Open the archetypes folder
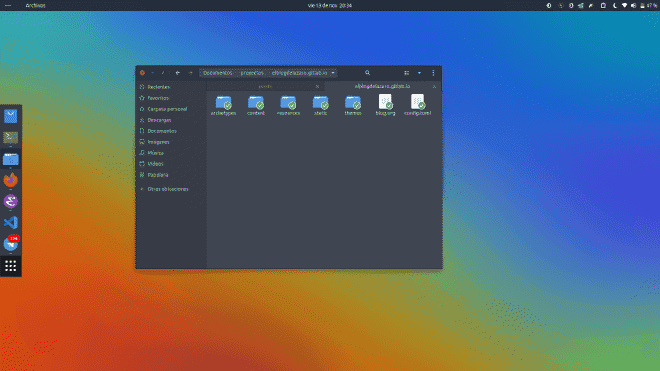 point(224,105)
